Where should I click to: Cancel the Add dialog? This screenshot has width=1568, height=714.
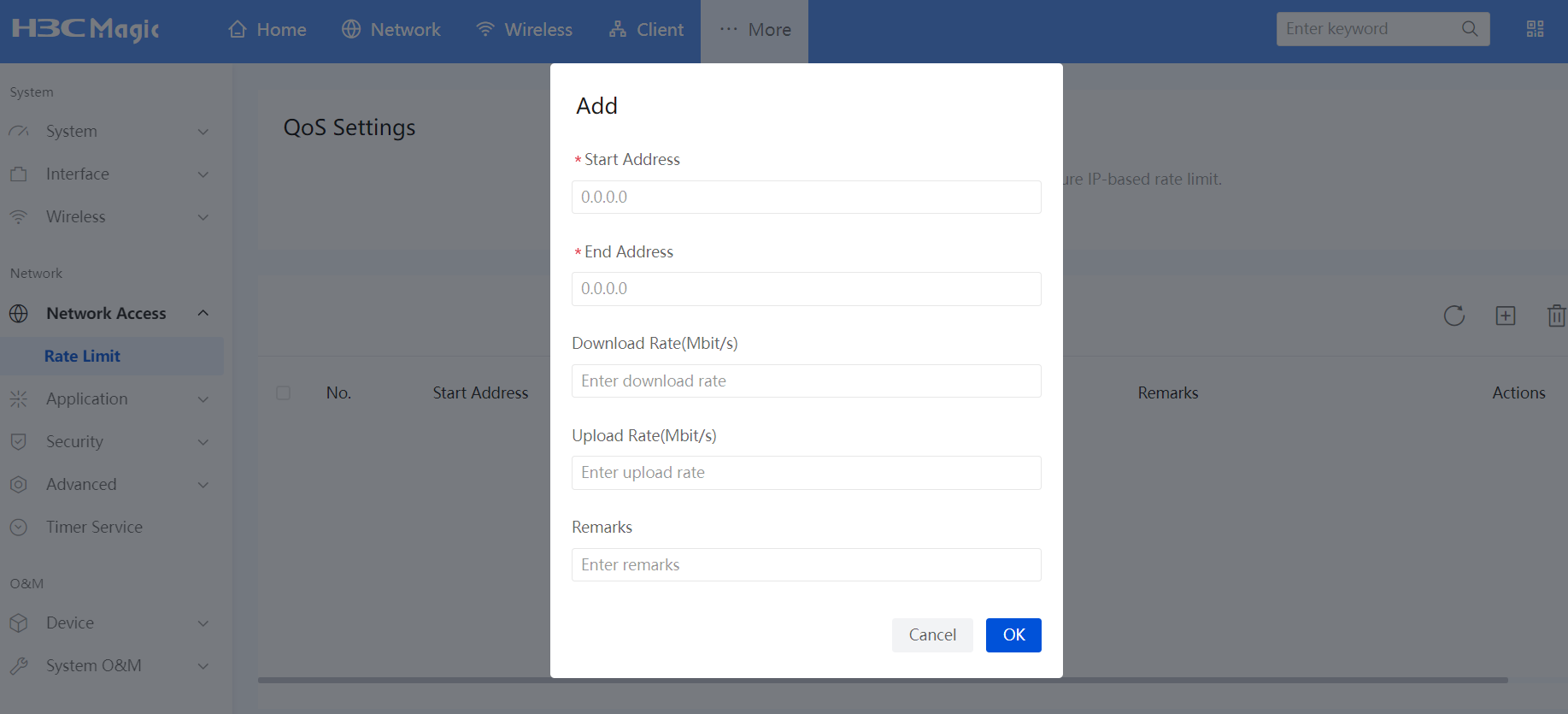point(931,635)
